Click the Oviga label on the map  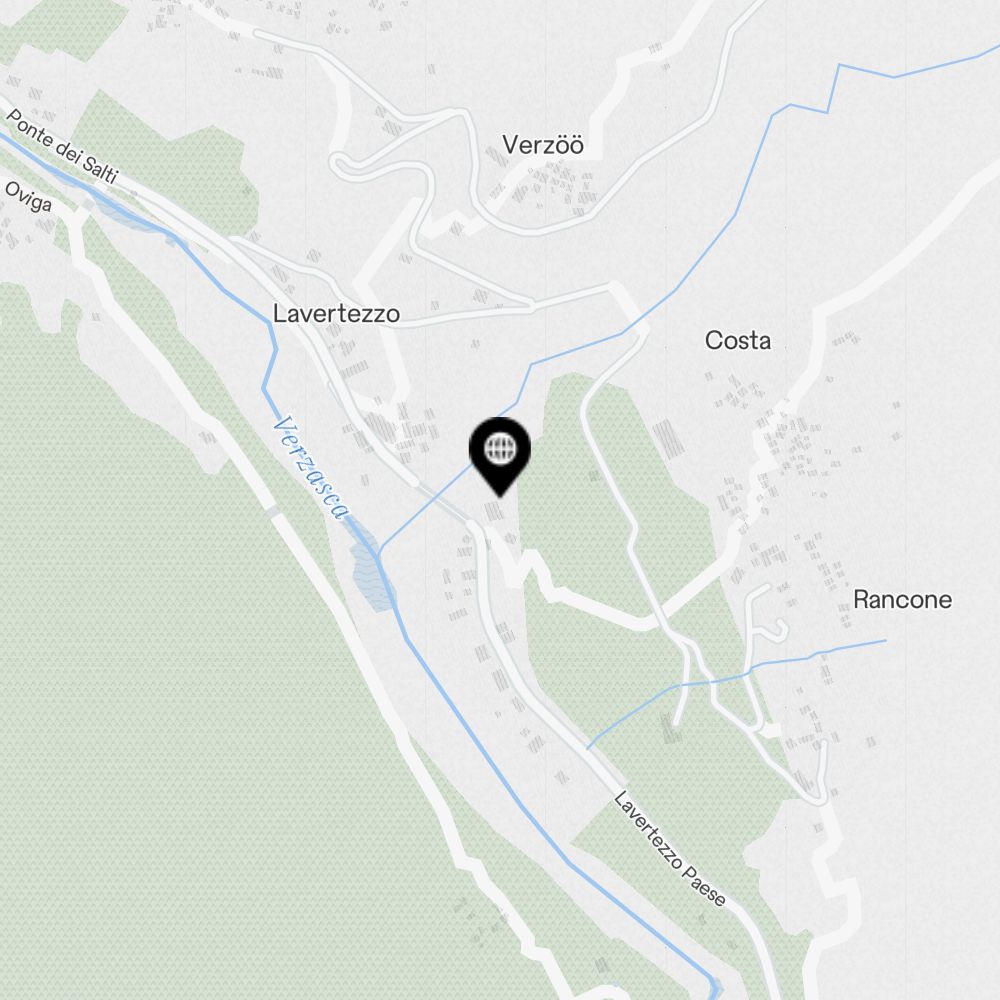point(28,196)
